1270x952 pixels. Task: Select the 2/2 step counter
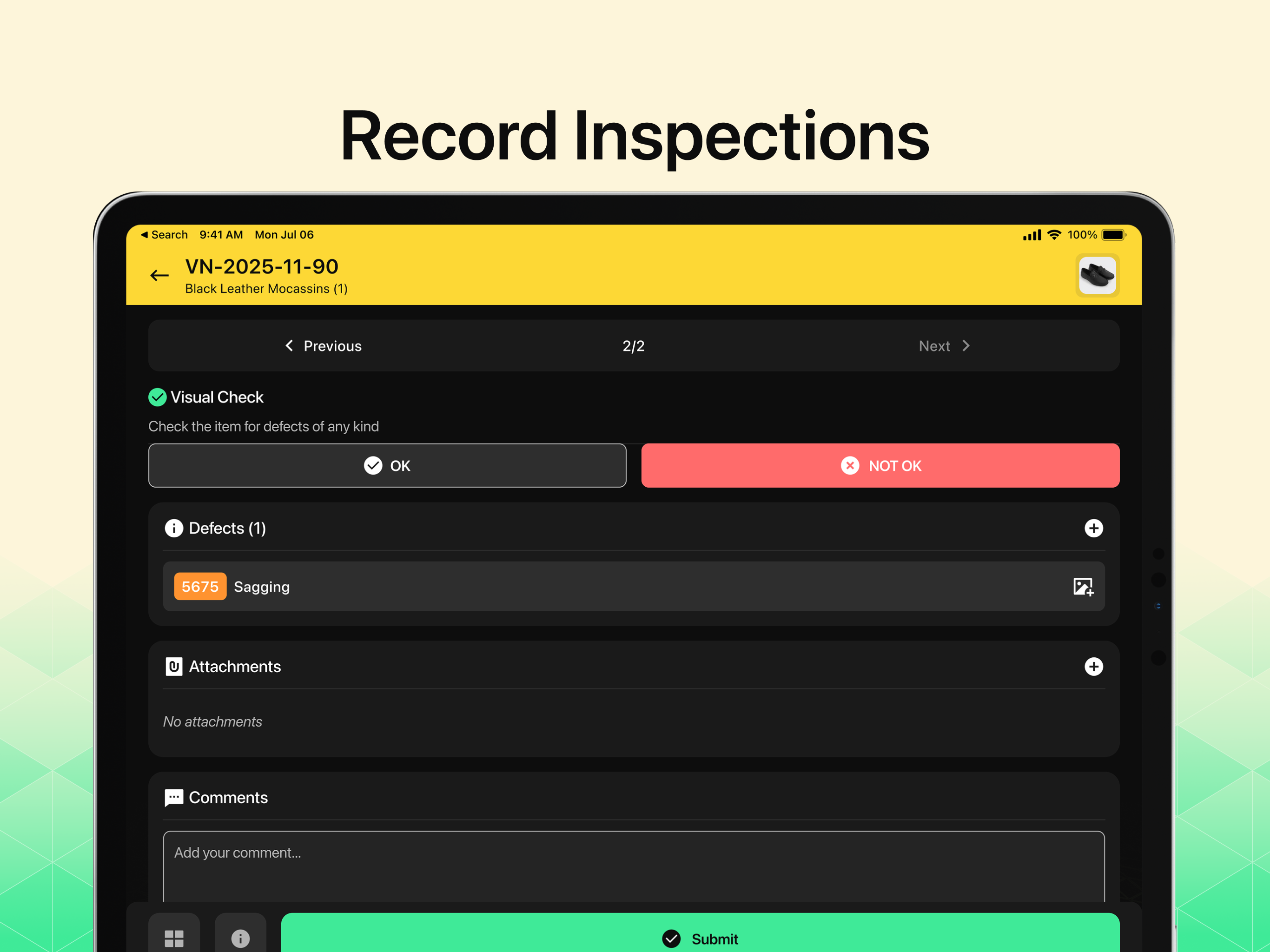coord(633,346)
